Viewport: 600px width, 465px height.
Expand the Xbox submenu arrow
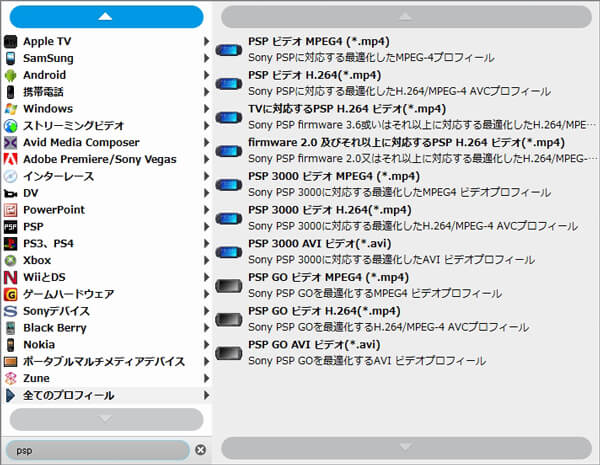pos(206,260)
